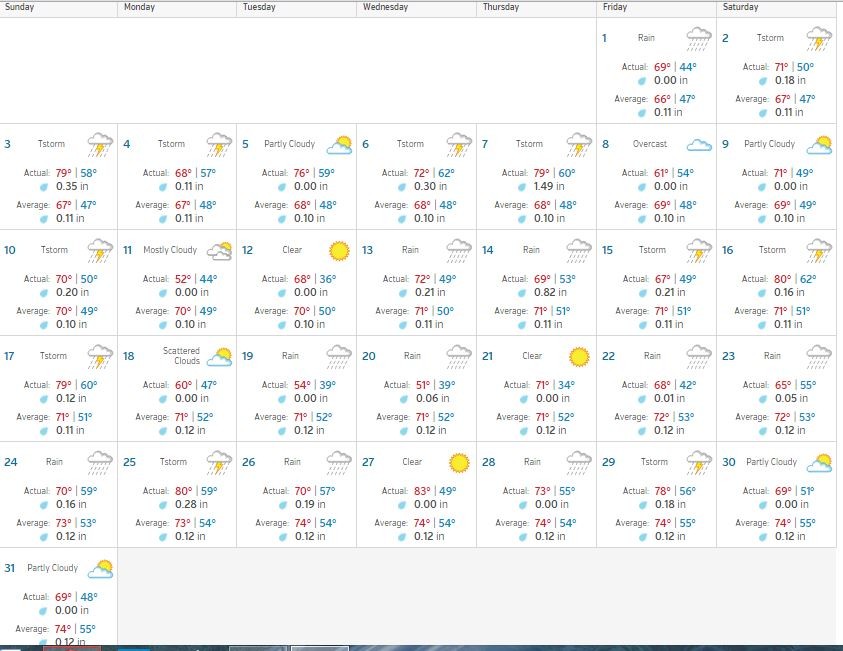Select the clear sun icon on day 12
Image resolution: width=843 pixels, height=651 pixels.
coord(340,251)
